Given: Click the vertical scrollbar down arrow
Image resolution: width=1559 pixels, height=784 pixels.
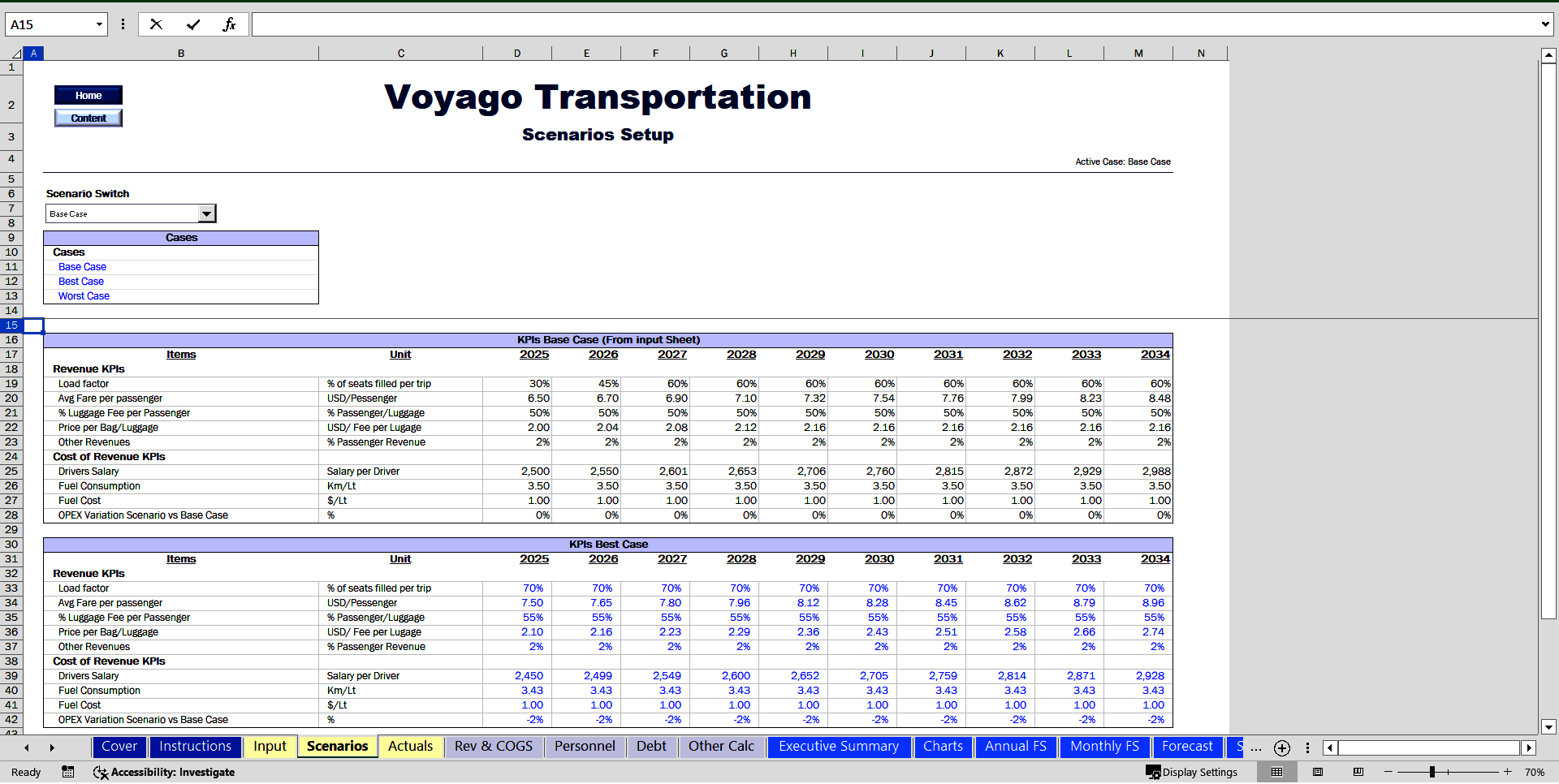Looking at the screenshot, I should [x=1548, y=727].
